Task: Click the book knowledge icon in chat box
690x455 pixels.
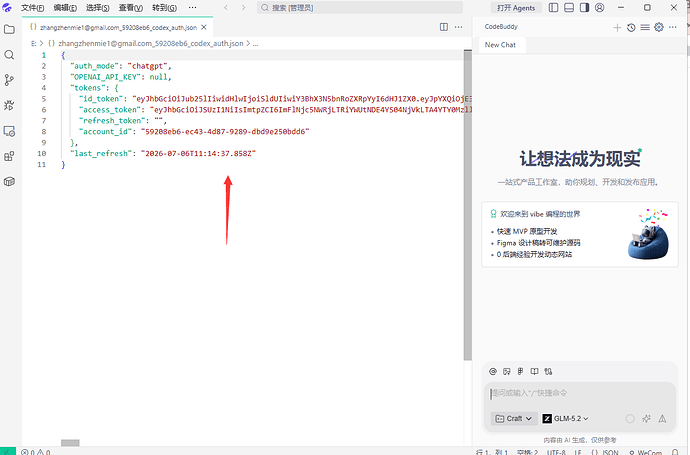Action: click(534, 371)
